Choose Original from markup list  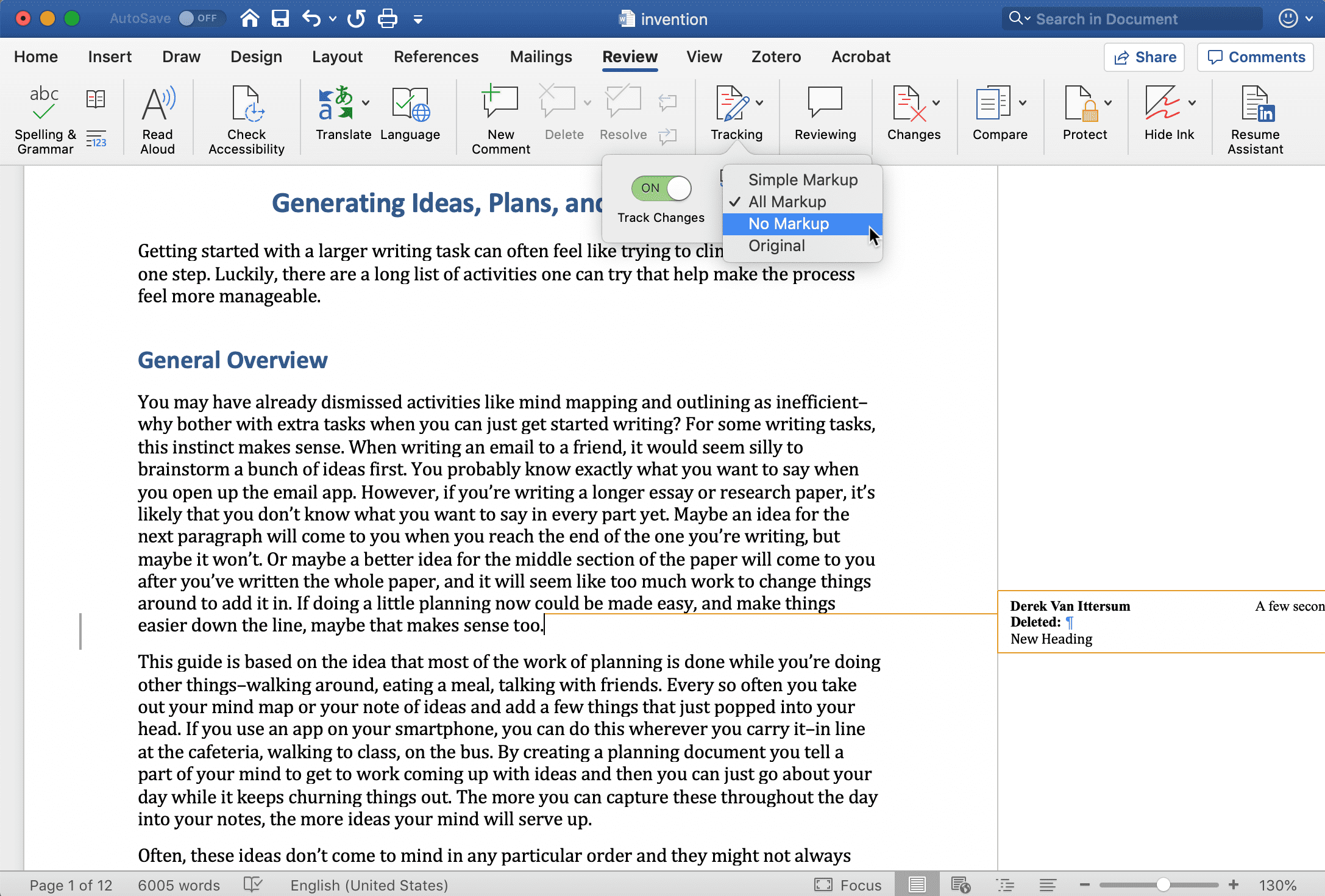[802, 246]
